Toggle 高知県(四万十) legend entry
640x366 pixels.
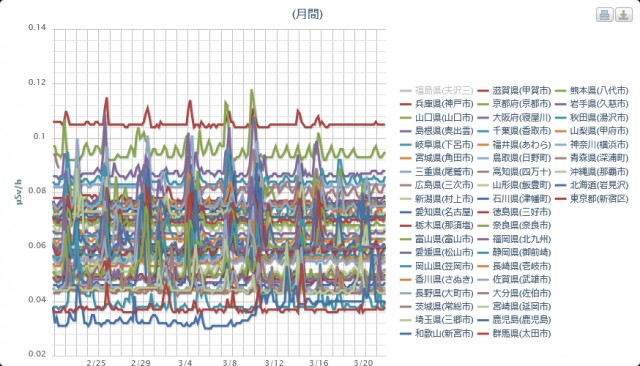(x=514, y=172)
